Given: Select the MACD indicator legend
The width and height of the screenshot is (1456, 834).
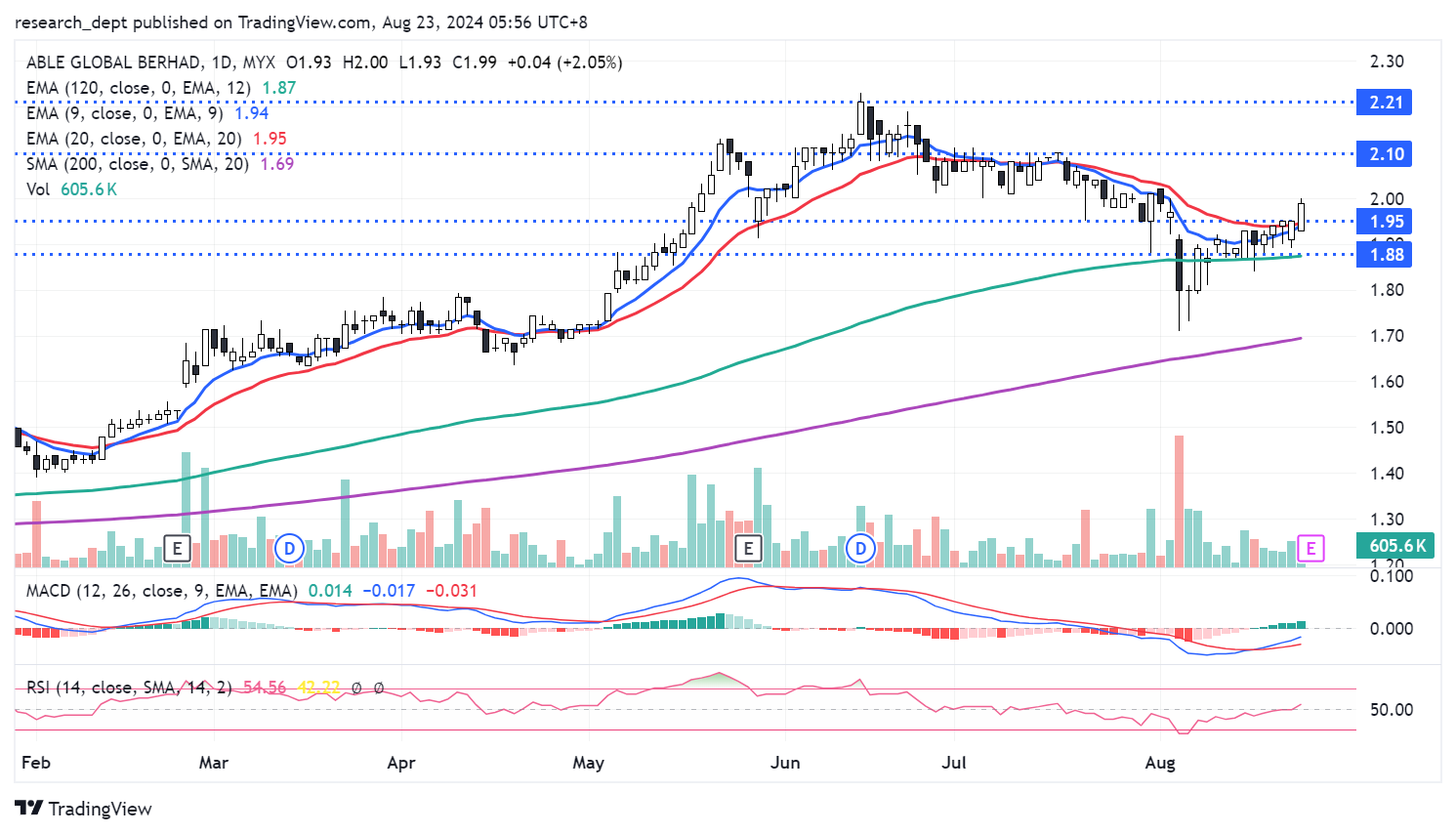Looking at the screenshot, I should tap(161, 591).
